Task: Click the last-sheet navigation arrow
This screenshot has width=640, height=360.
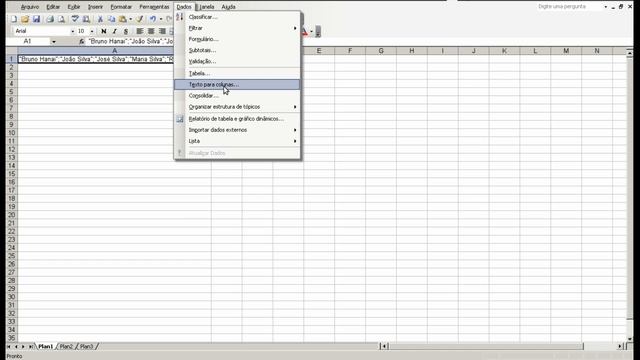Action: point(31,347)
